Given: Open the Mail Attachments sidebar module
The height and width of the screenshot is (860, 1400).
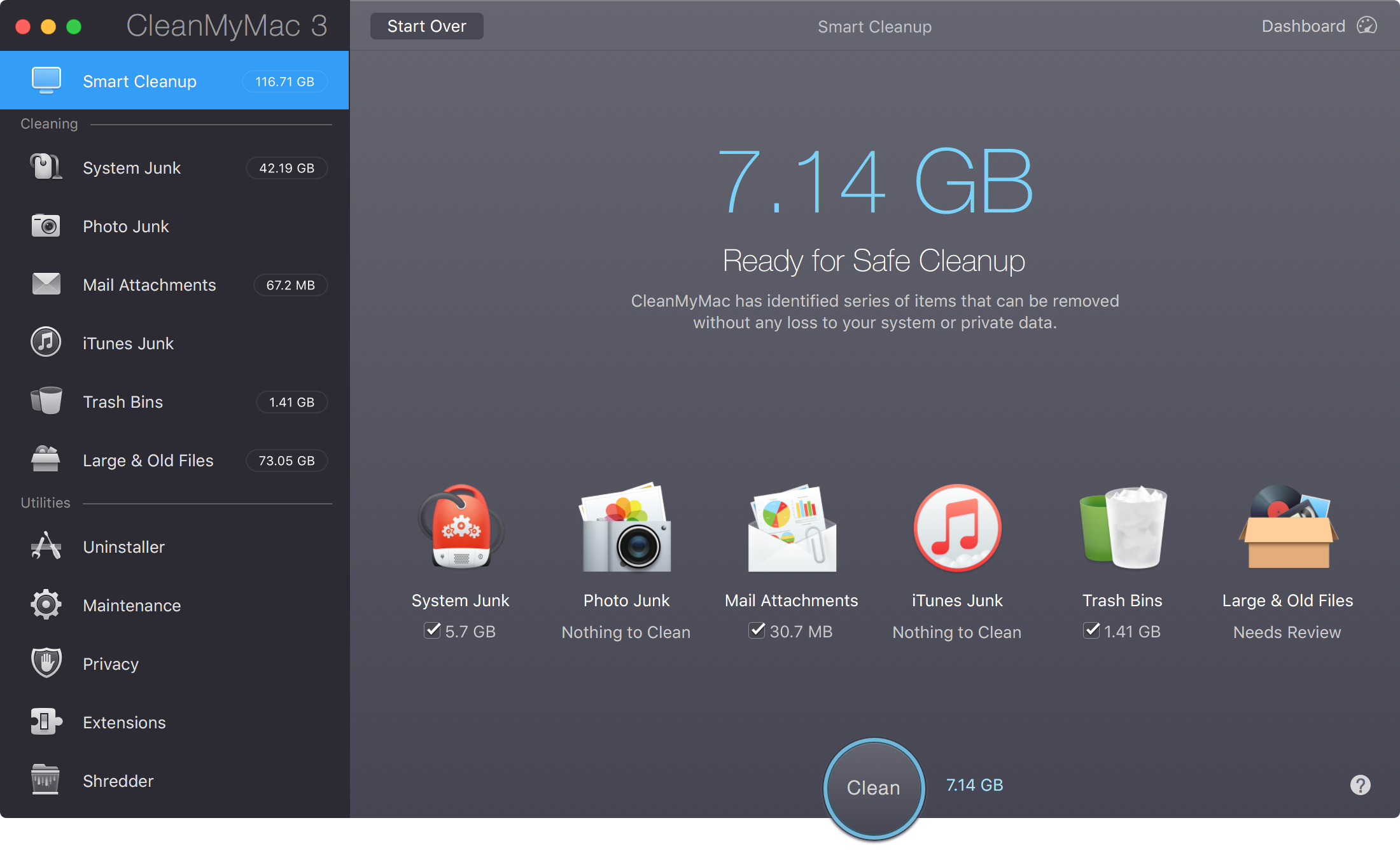Looking at the screenshot, I should click(x=174, y=285).
